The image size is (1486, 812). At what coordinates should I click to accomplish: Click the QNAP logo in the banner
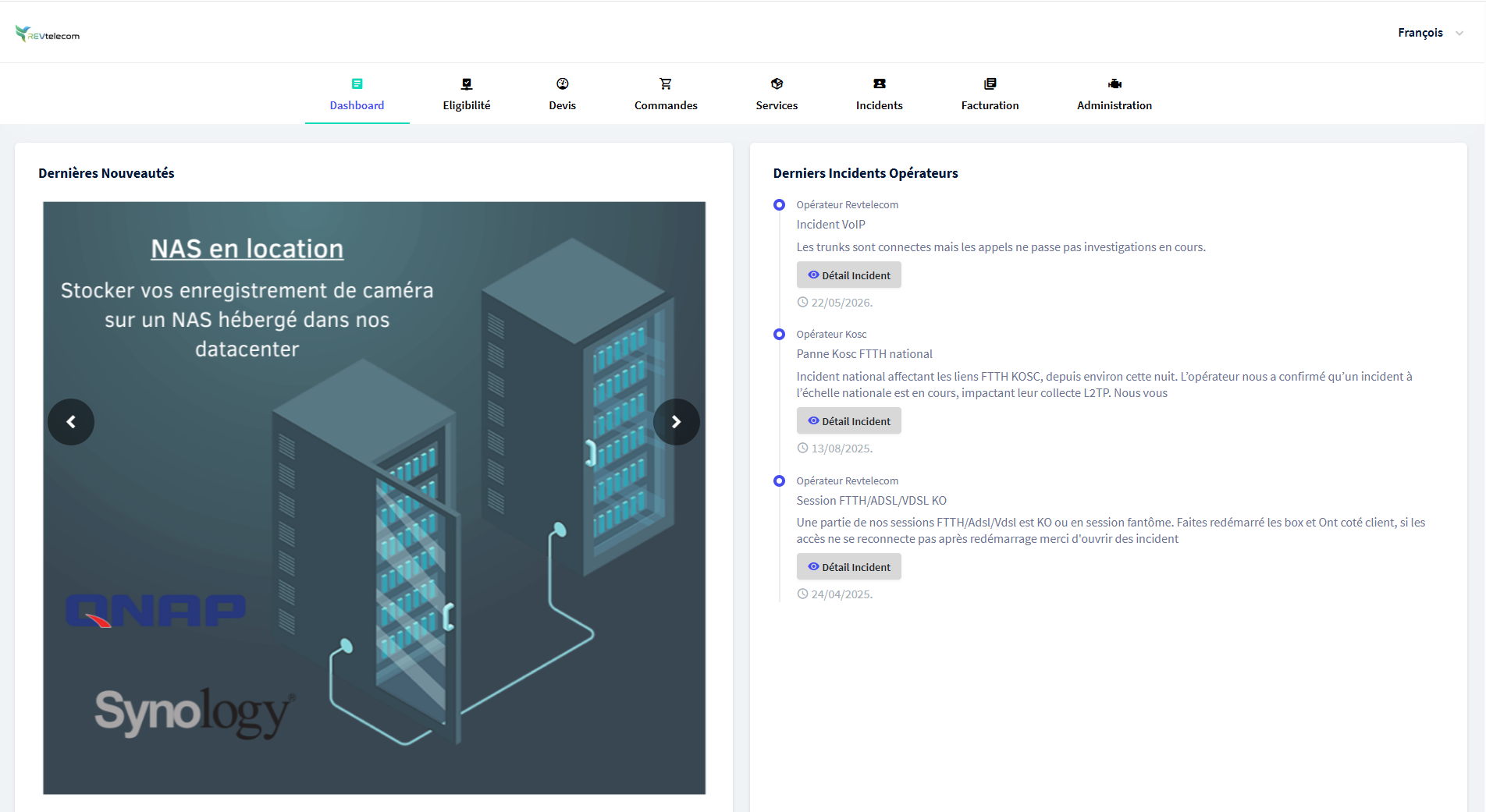pyautogui.click(x=155, y=611)
